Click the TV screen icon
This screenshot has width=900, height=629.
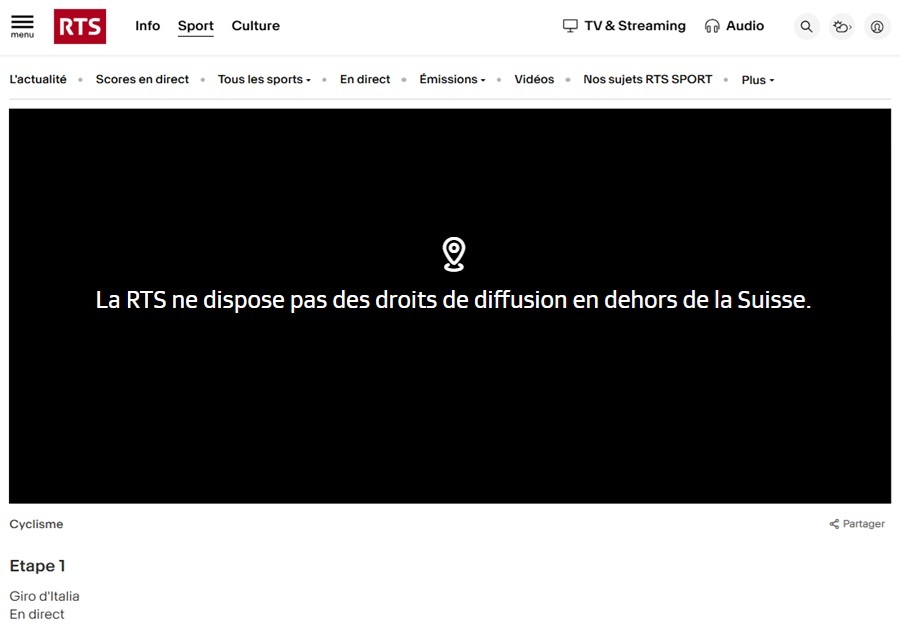570,26
